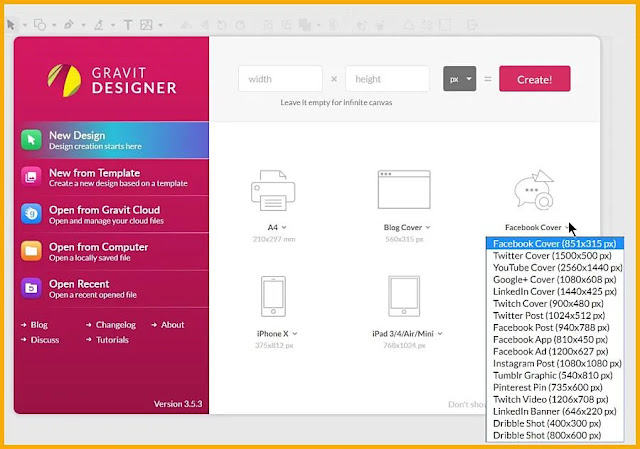Click the Version 3.5.3 text
This screenshot has width=640, height=449.
tap(178, 404)
